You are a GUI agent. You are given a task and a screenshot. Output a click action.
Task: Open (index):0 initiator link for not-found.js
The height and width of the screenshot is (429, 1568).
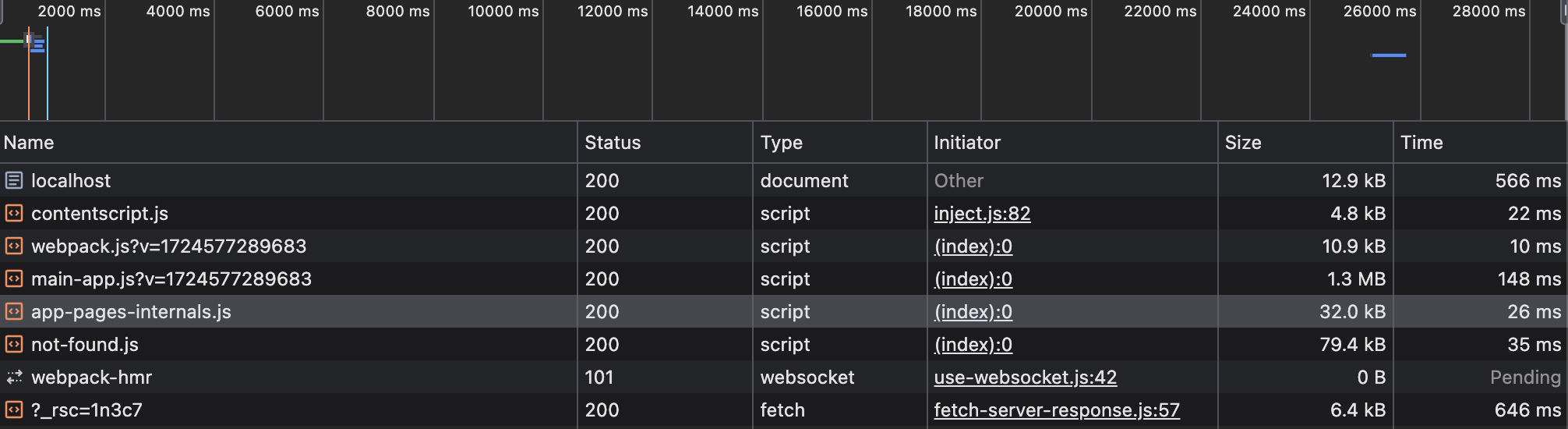click(x=973, y=345)
